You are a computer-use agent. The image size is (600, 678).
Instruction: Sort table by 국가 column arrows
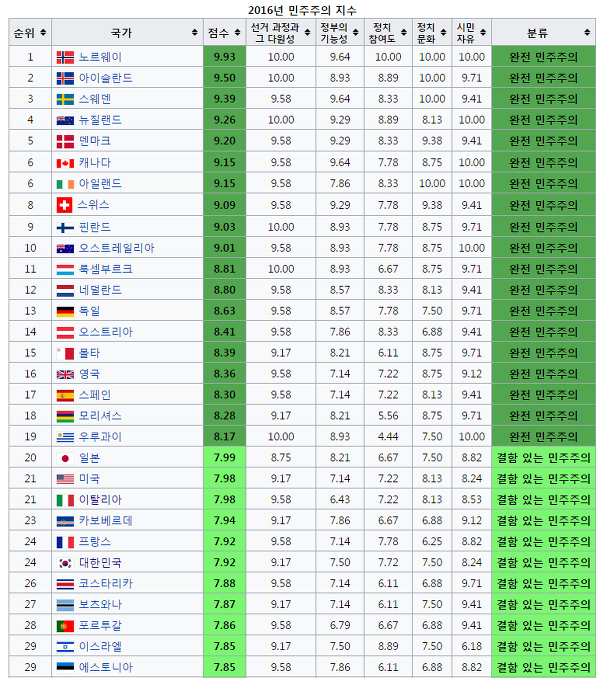194,33
